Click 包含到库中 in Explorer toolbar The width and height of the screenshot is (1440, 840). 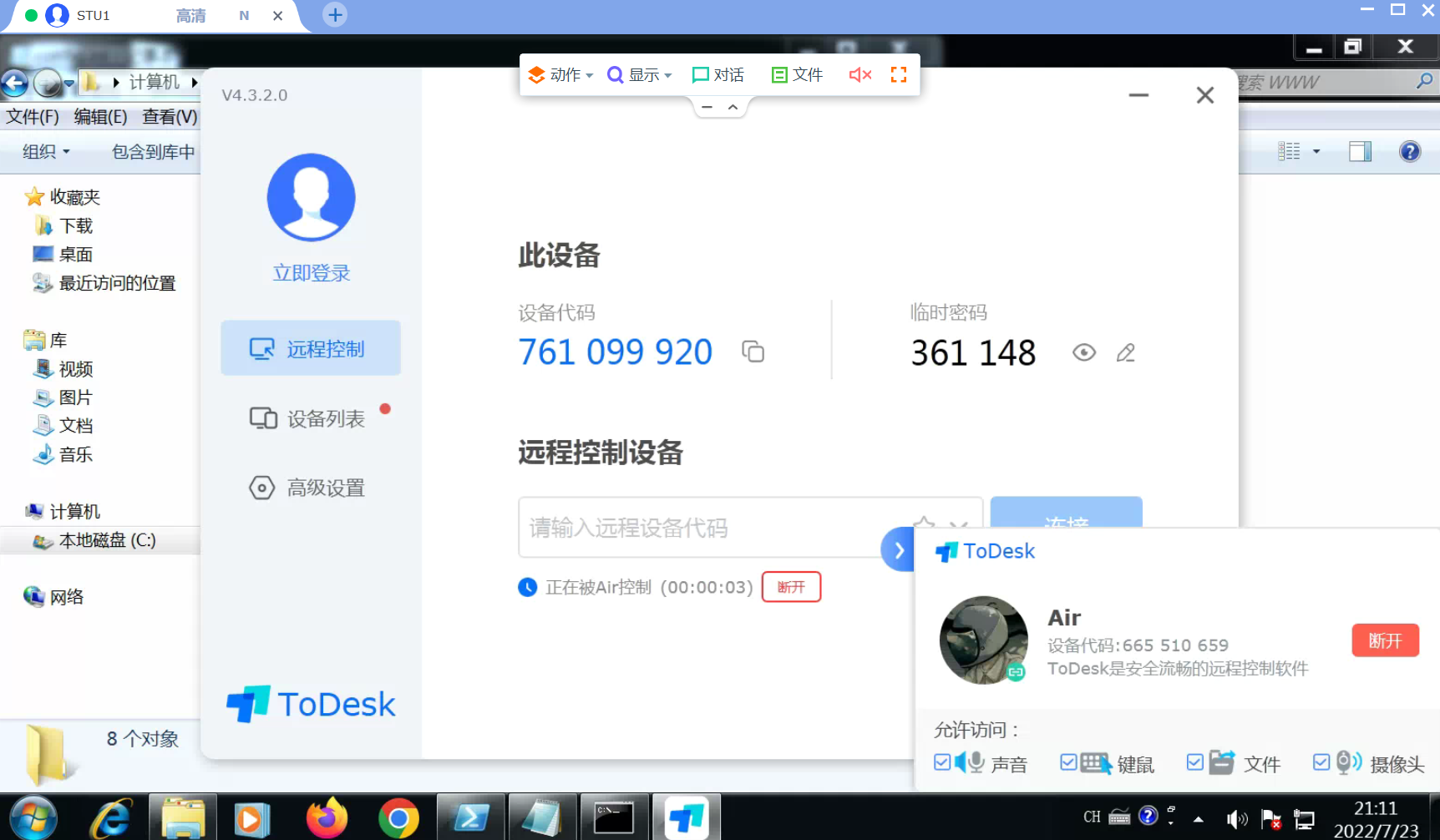point(154,152)
